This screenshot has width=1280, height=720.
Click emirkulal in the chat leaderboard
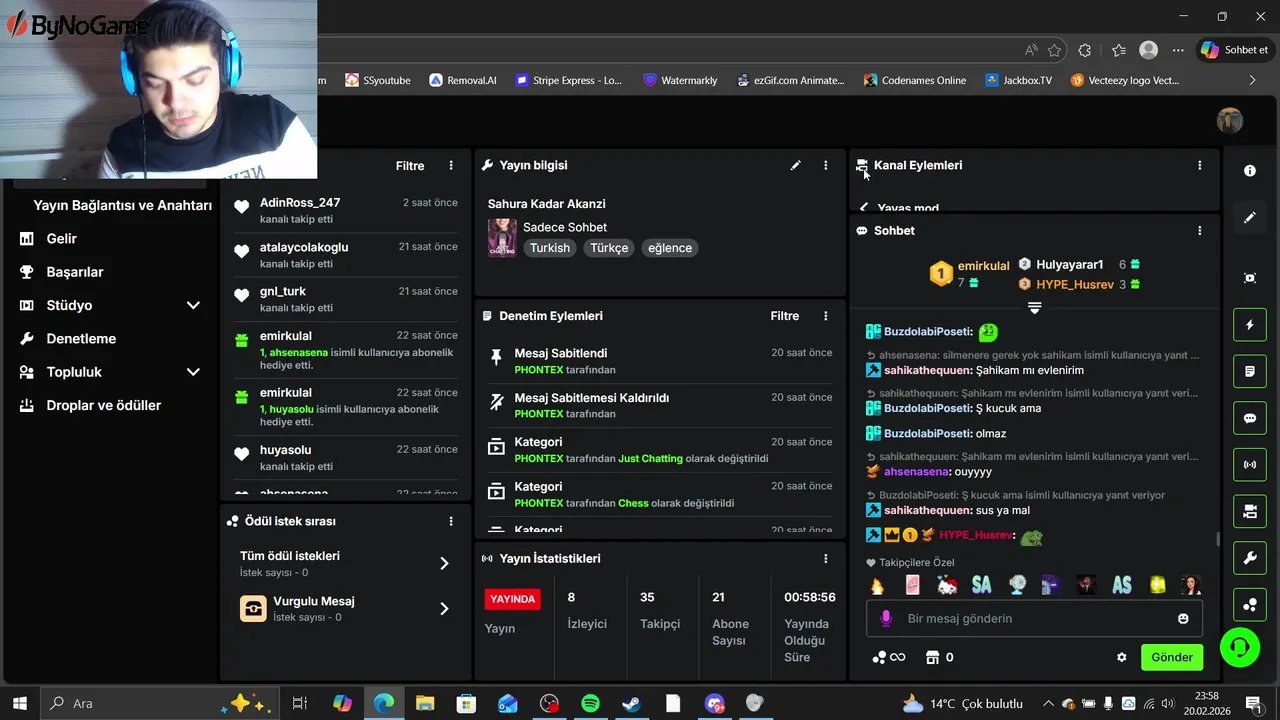pyautogui.click(x=984, y=266)
